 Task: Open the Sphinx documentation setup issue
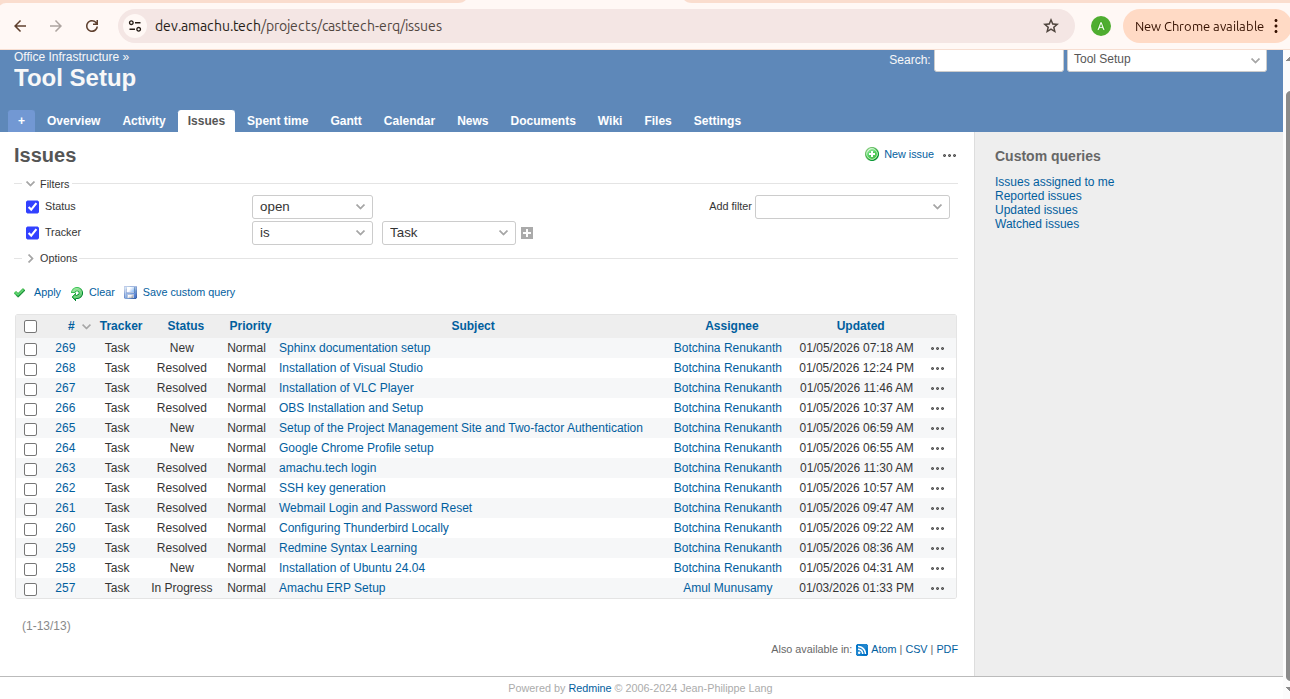tap(354, 348)
